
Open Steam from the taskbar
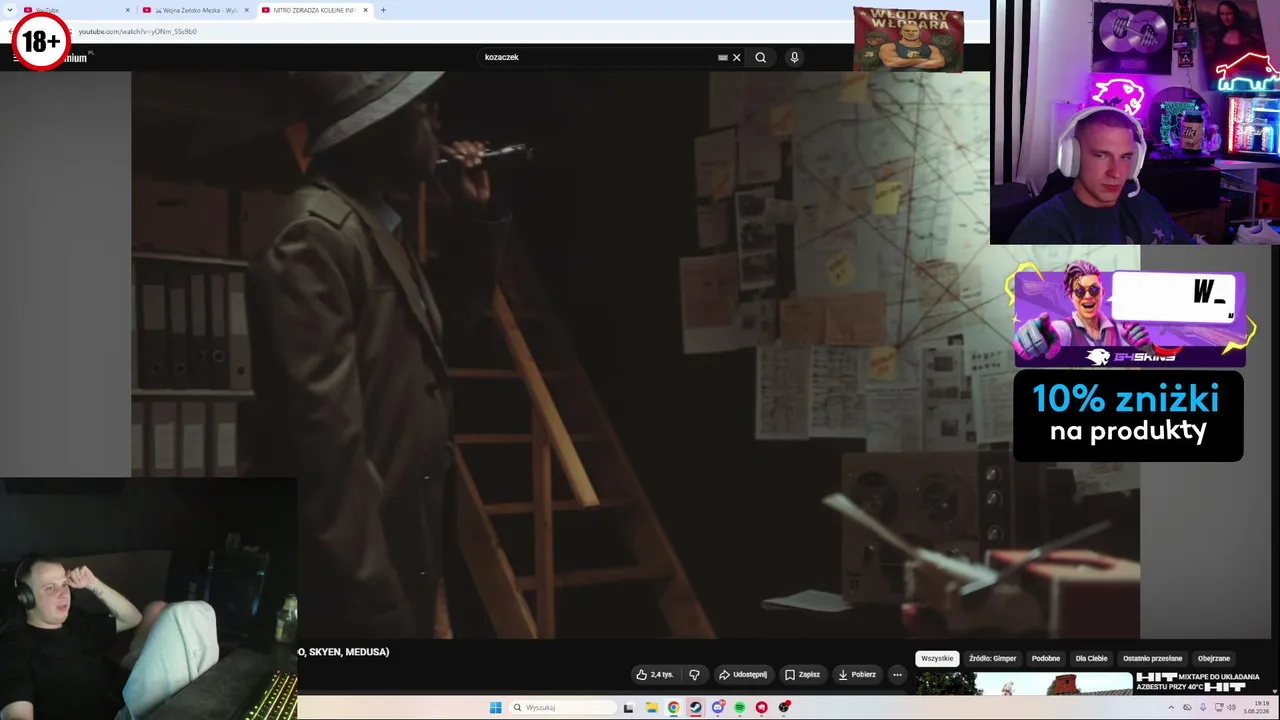tap(695, 708)
